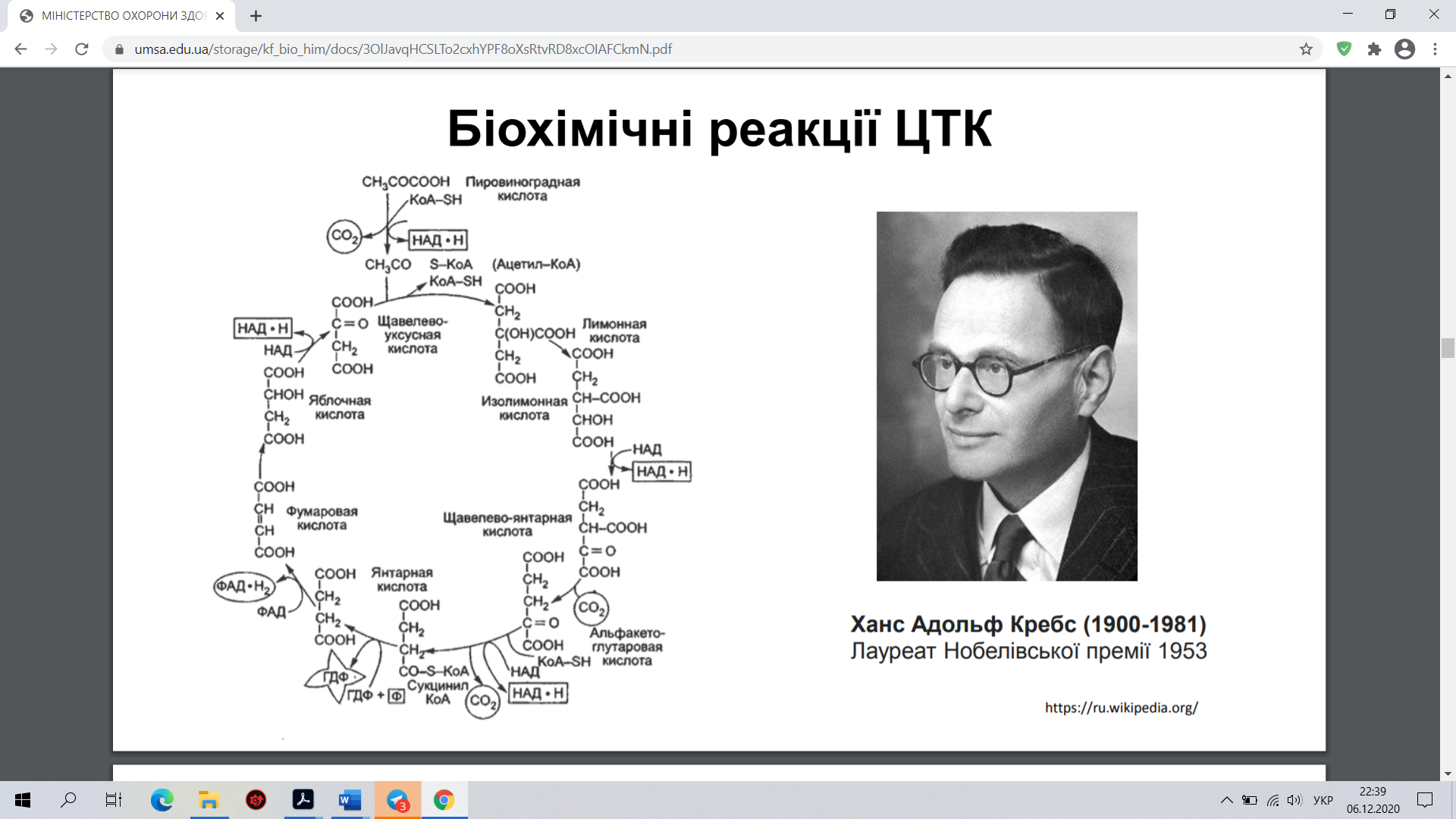Restore down the Chrome window

point(1390,14)
